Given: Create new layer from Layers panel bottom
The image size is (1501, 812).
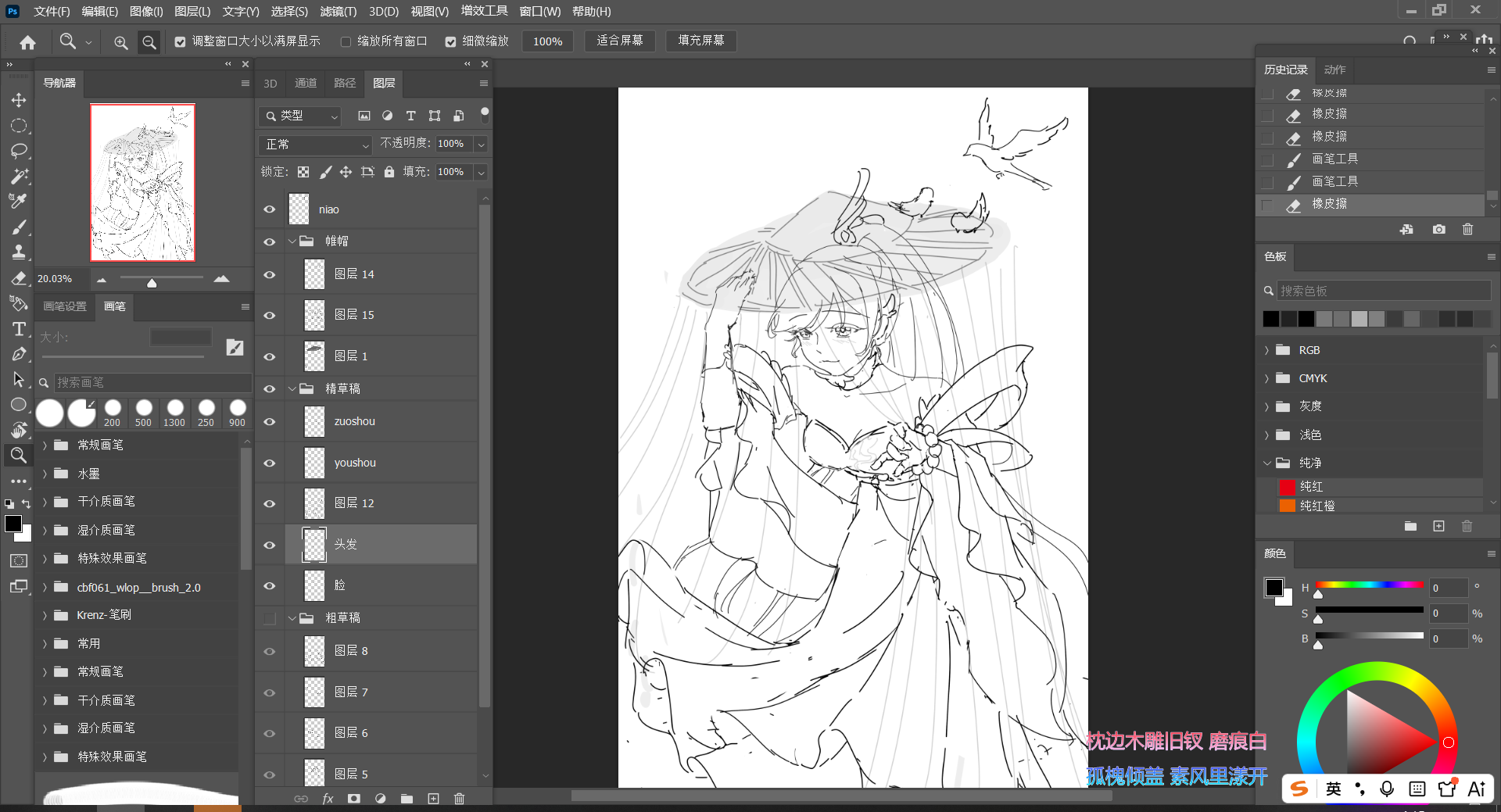Looking at the screenshot, I should [x=433, y=799].
